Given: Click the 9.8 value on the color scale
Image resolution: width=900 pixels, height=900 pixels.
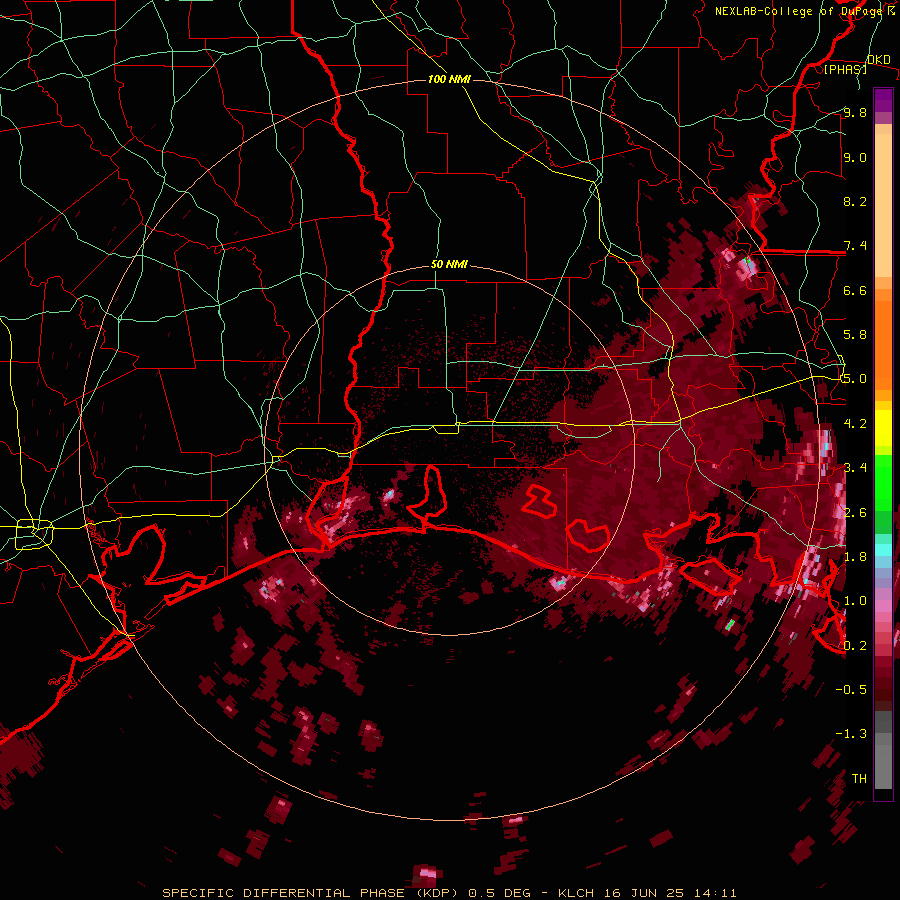Looking at the screenshot, I should [x=855, y=112].
